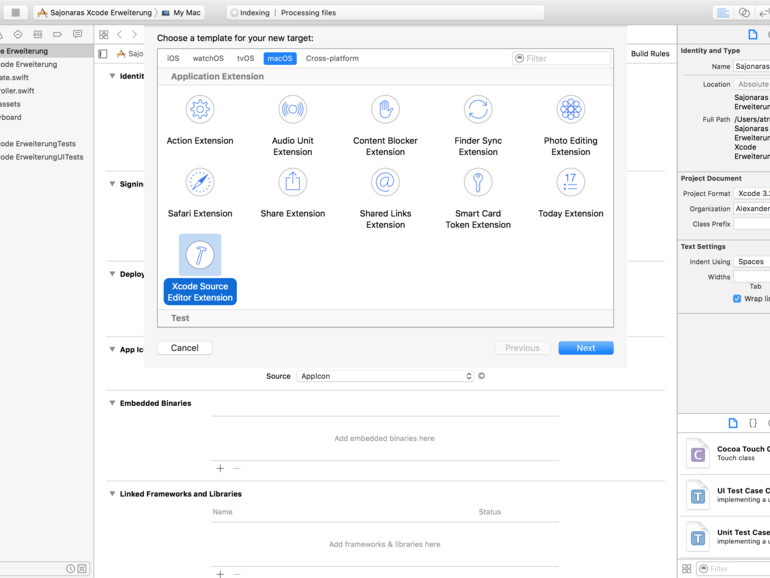Click the Cancel button
This screenshot has width=770, height=578.
coord(185,348)
